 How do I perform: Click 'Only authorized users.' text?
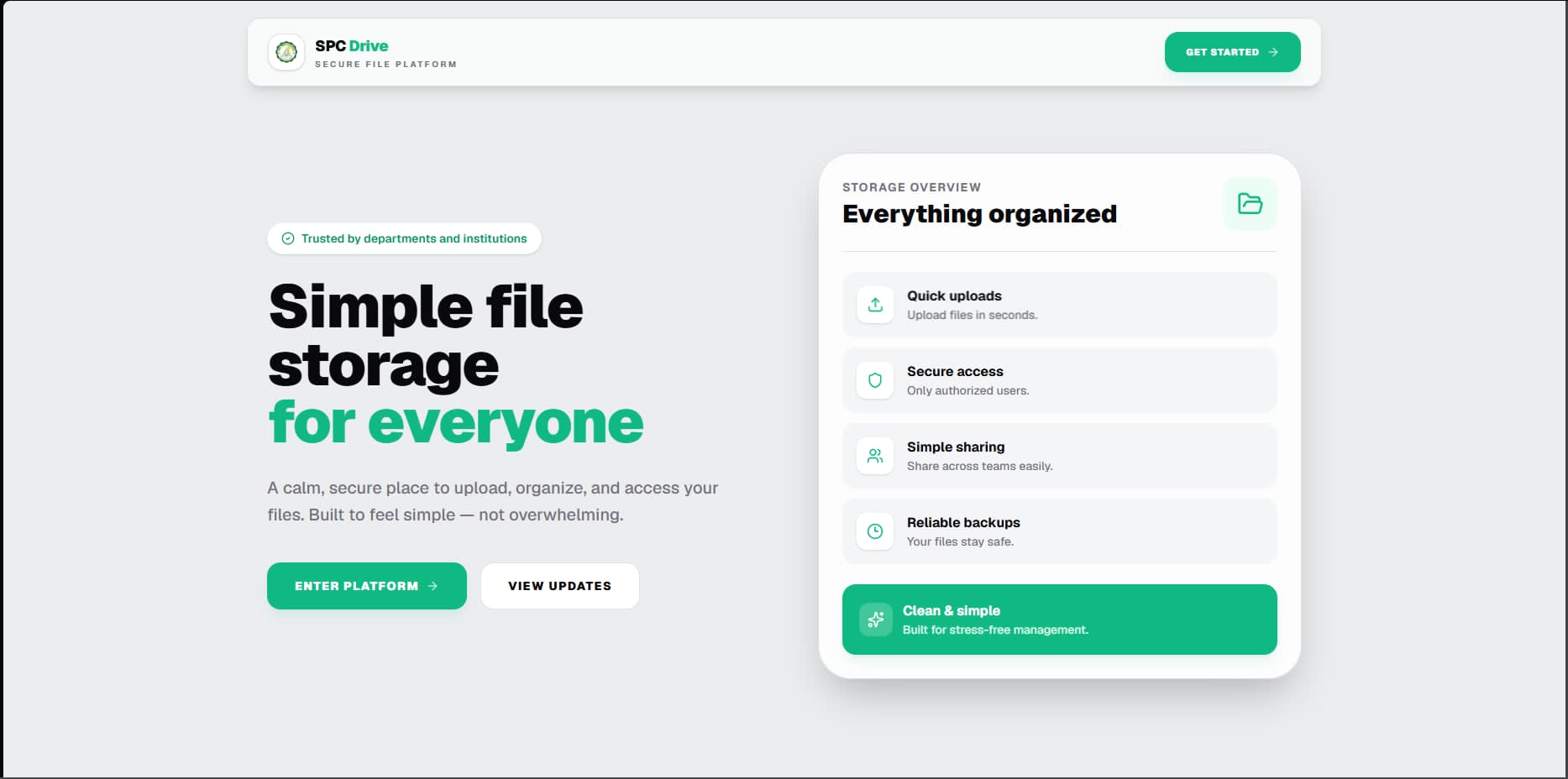pyautogui.click(x=968, y=390)
